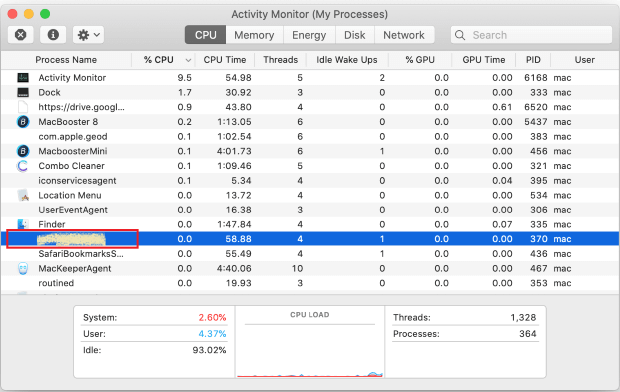The width and height of the screenshot is (620, 392).
Task: Click the Quit Process stop icon
Action: coord(21,35)
